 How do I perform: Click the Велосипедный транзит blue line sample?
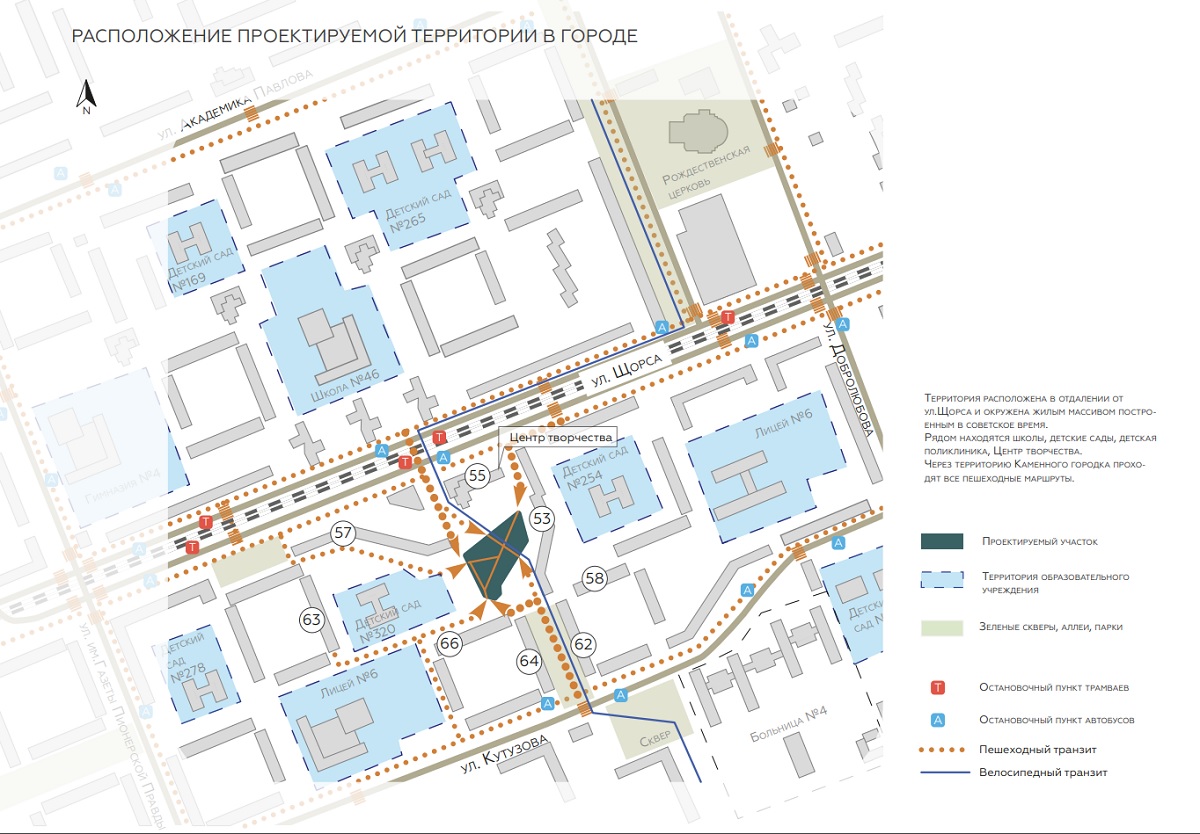[x=944, y=772]
